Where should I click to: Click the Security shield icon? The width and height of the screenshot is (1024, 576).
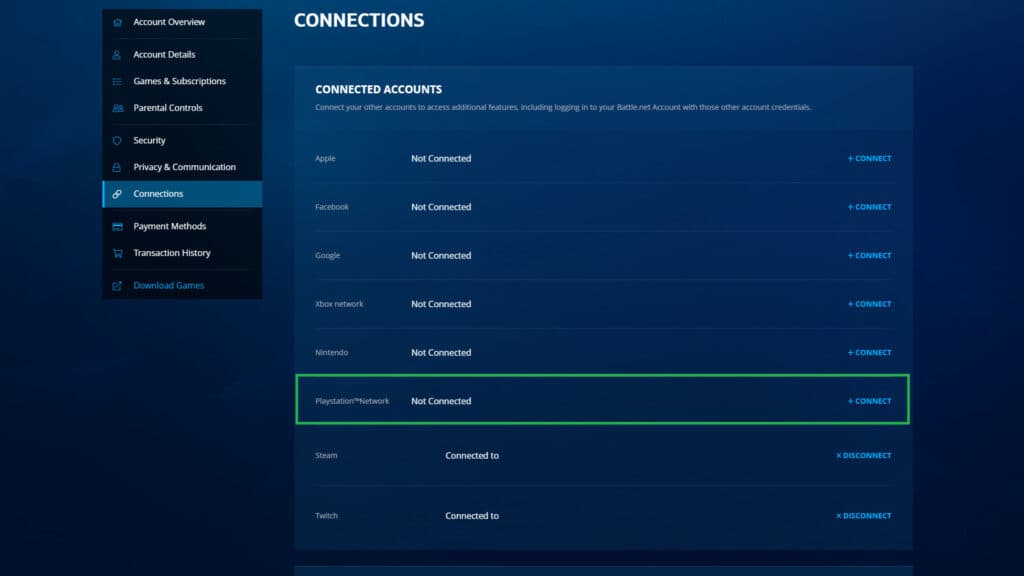click(x=118, y=140)
